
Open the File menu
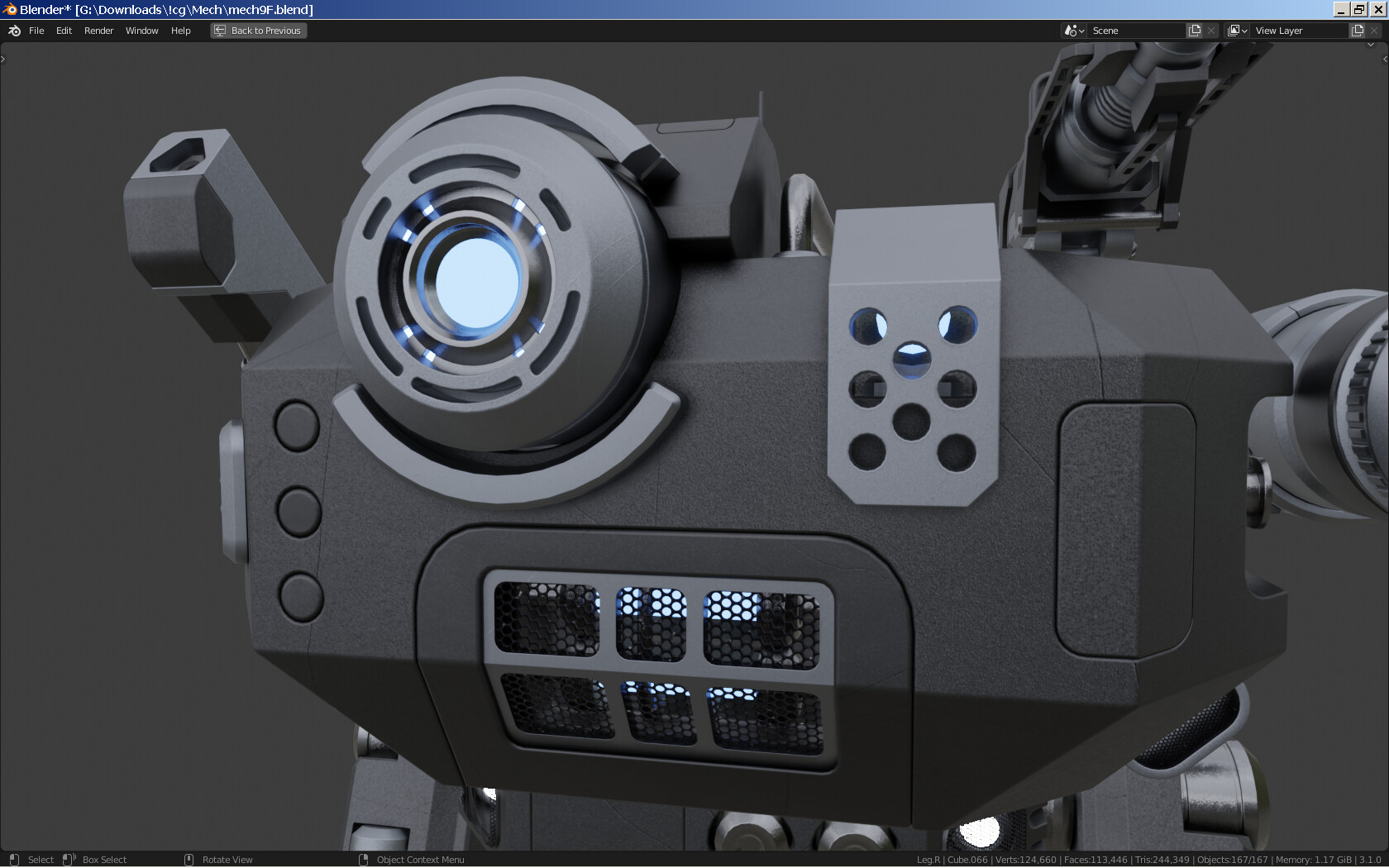coord(36,31)
